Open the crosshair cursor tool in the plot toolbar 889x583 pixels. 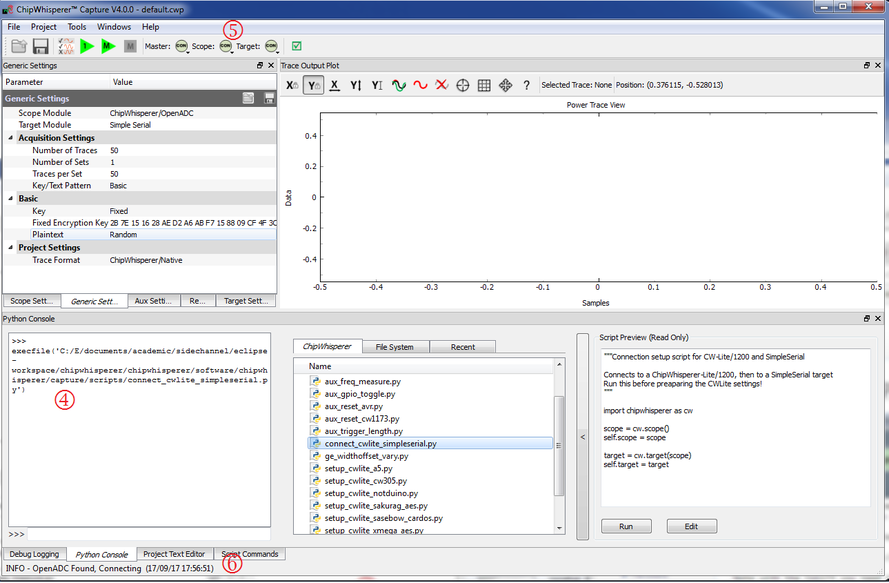pos(463,85)
